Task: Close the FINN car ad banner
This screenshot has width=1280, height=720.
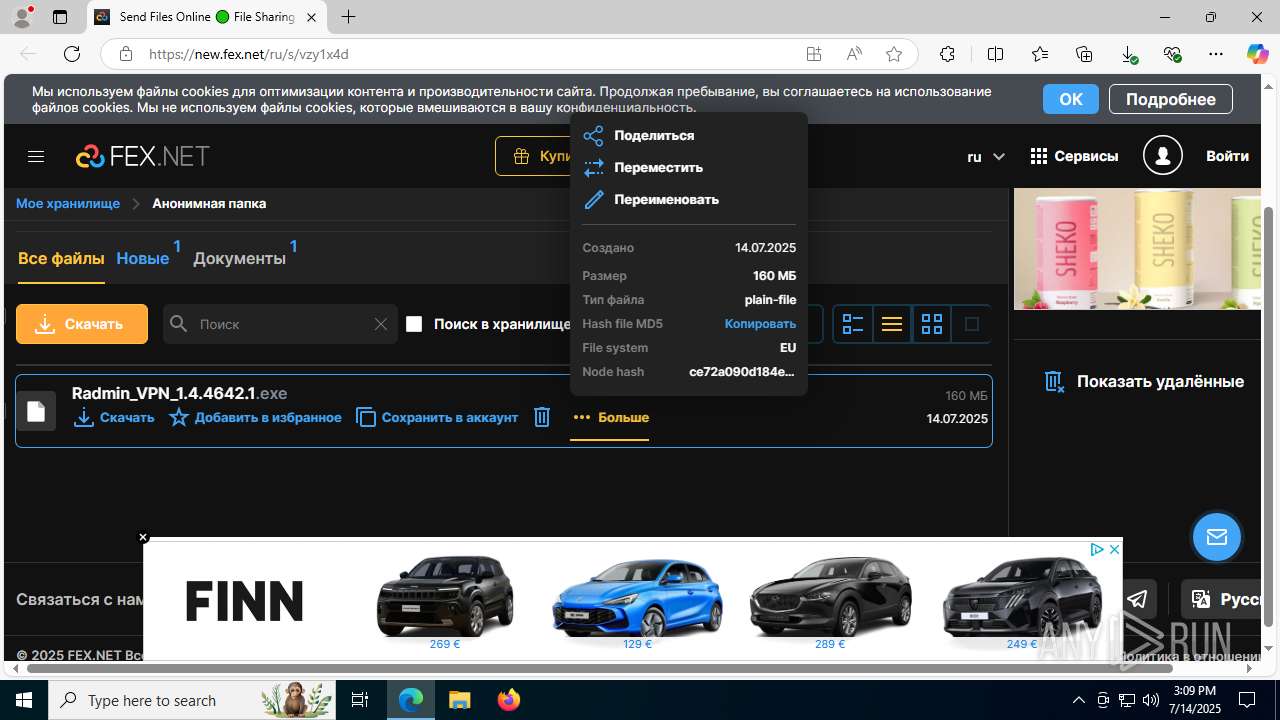Action: tap(143, 538)
